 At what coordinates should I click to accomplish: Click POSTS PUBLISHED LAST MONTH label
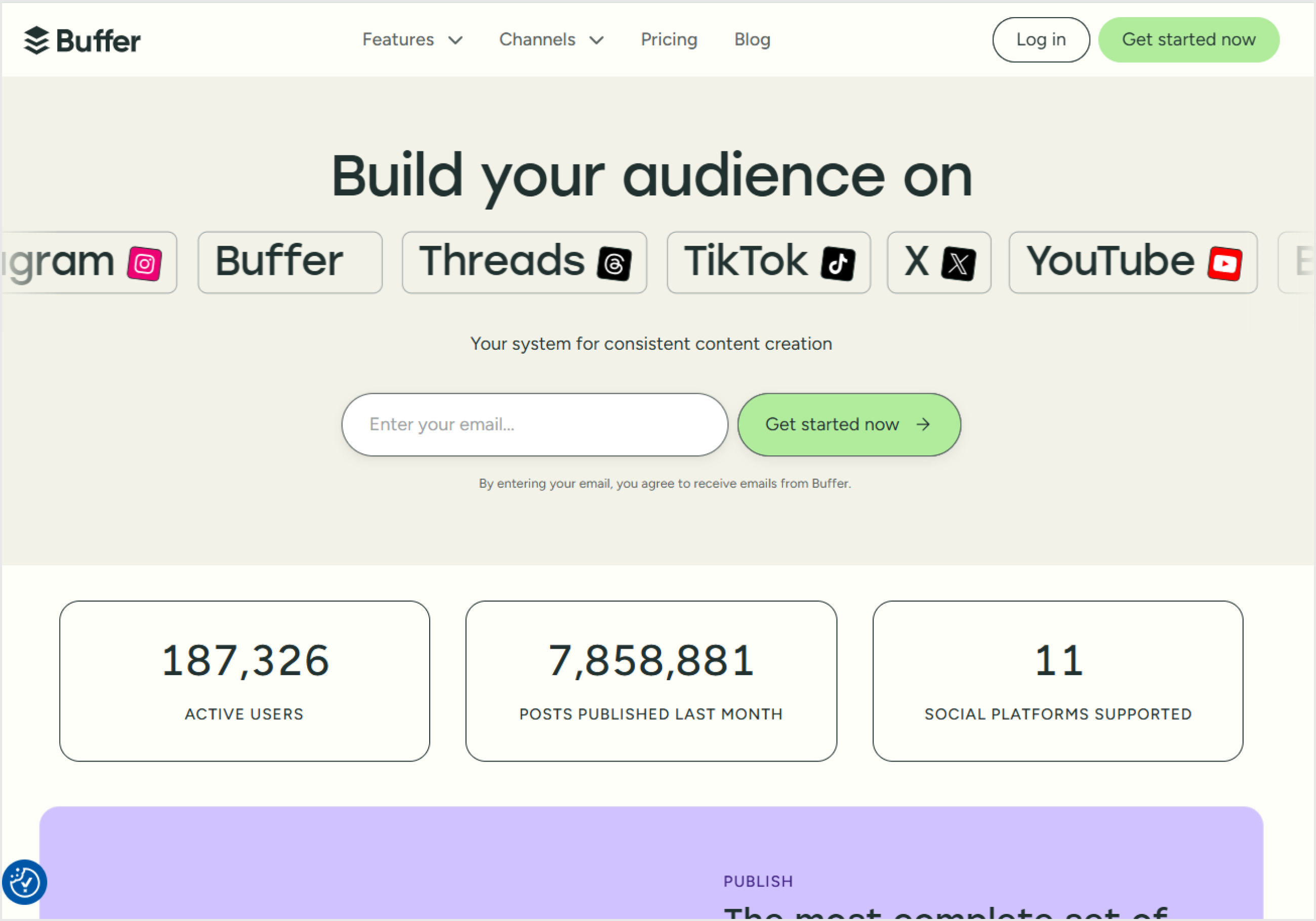pos(651,714)
